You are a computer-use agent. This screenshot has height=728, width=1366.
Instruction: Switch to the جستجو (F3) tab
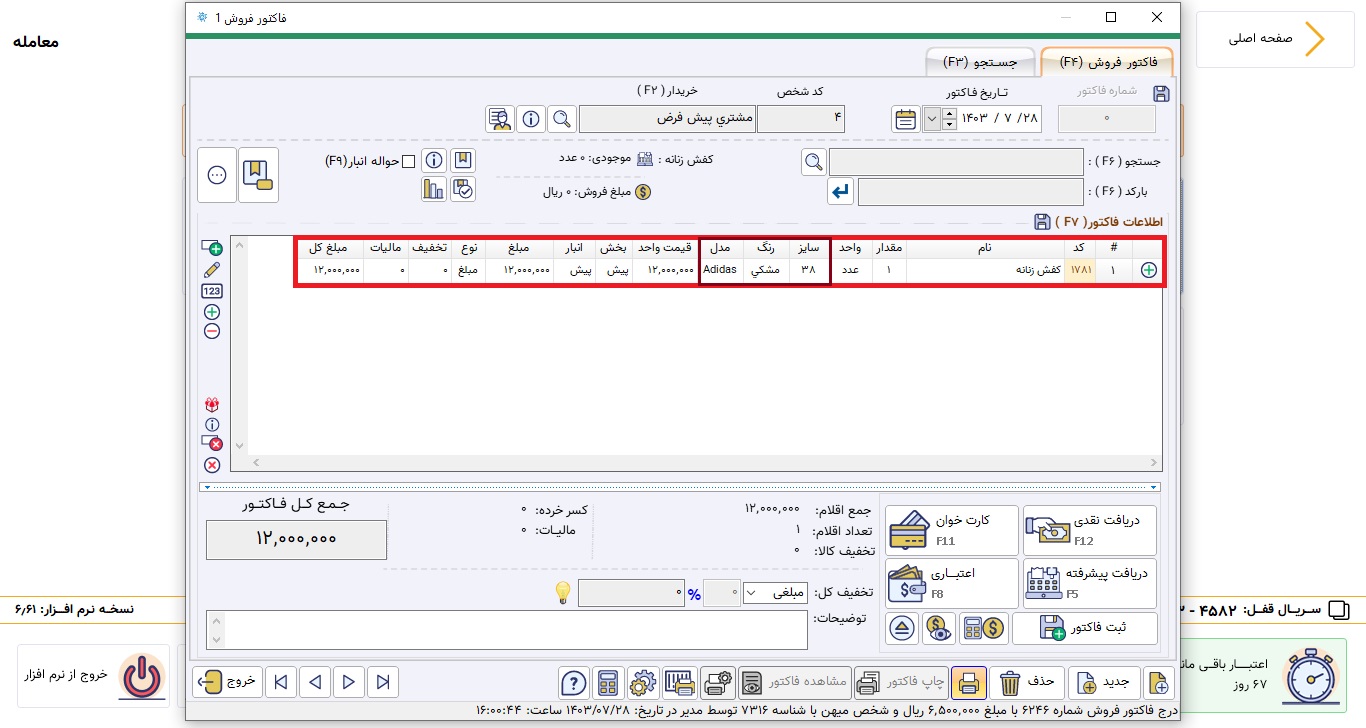(x=981, y=62)
